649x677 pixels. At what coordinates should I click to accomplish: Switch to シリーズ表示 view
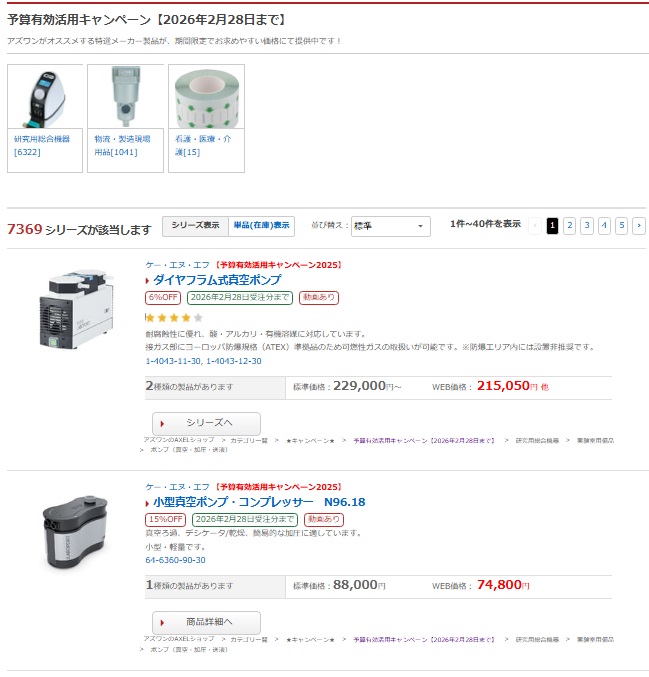coord(195,226)
